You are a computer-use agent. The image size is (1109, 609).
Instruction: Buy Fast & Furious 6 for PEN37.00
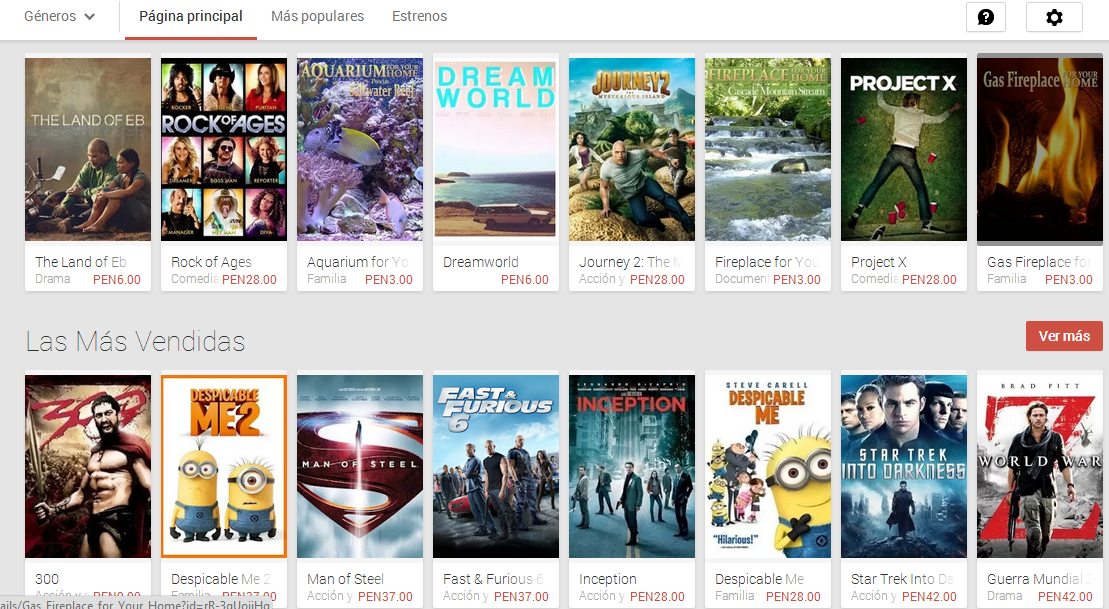[x=521, y=596]
